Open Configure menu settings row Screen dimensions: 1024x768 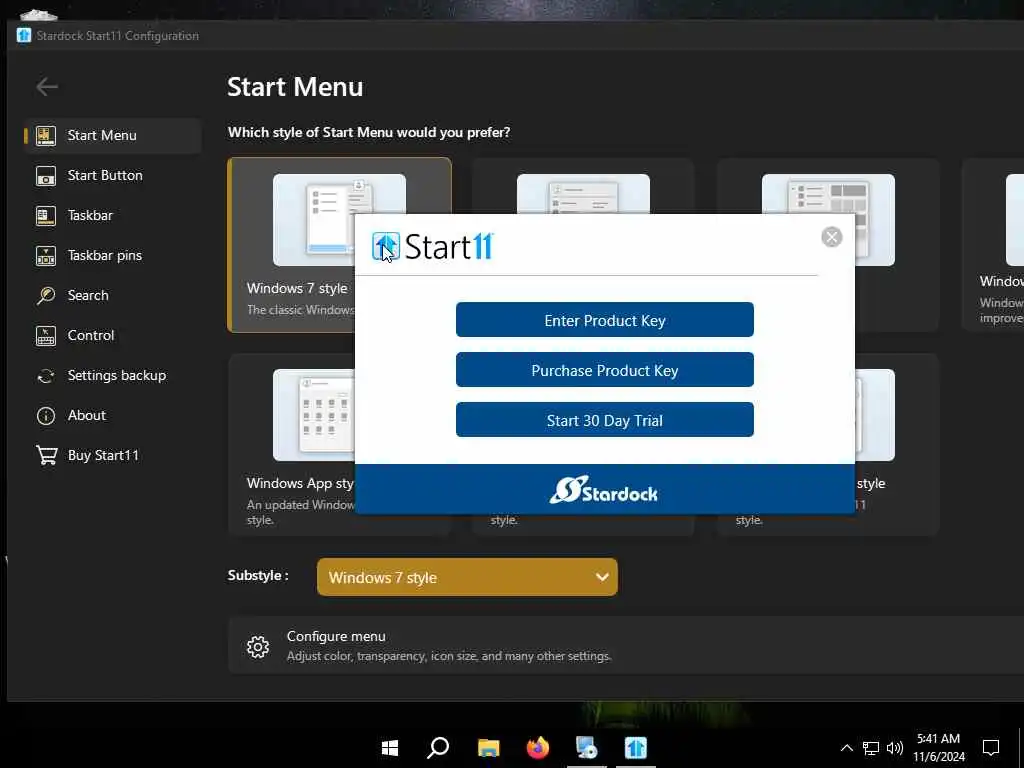pos(626,645)
